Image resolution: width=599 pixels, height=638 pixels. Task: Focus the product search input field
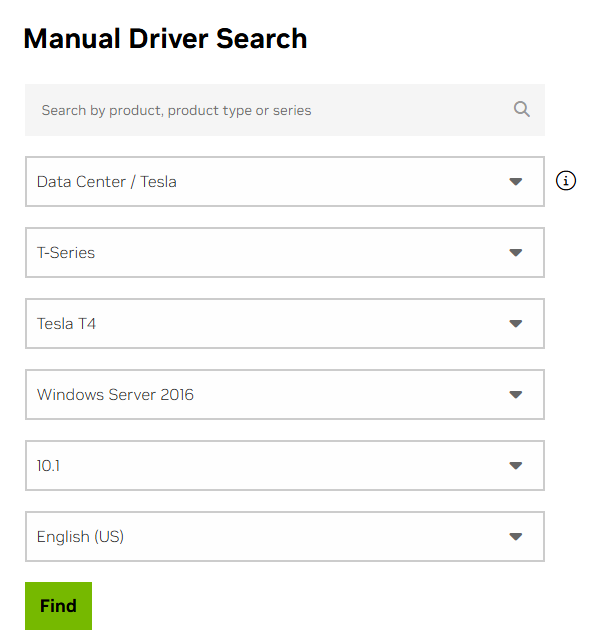point(285,110)
